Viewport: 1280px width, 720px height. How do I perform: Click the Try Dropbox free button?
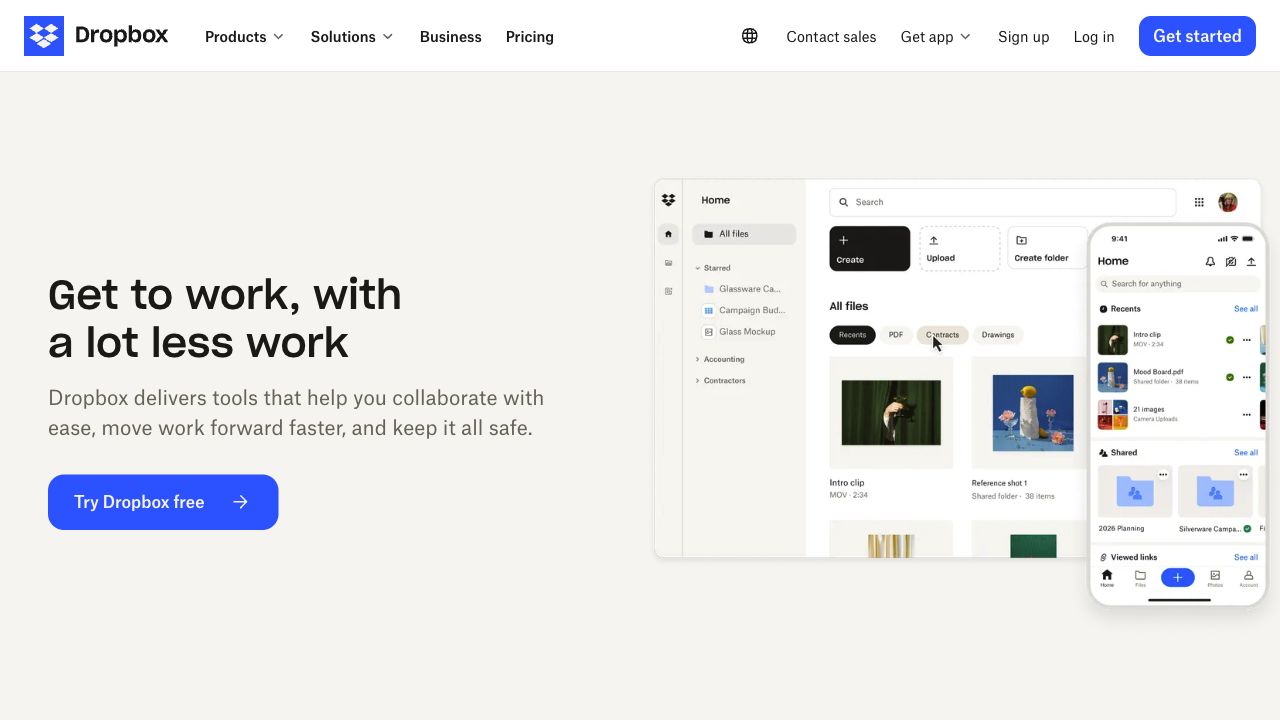pyautogui.click(x=163, y=502)
